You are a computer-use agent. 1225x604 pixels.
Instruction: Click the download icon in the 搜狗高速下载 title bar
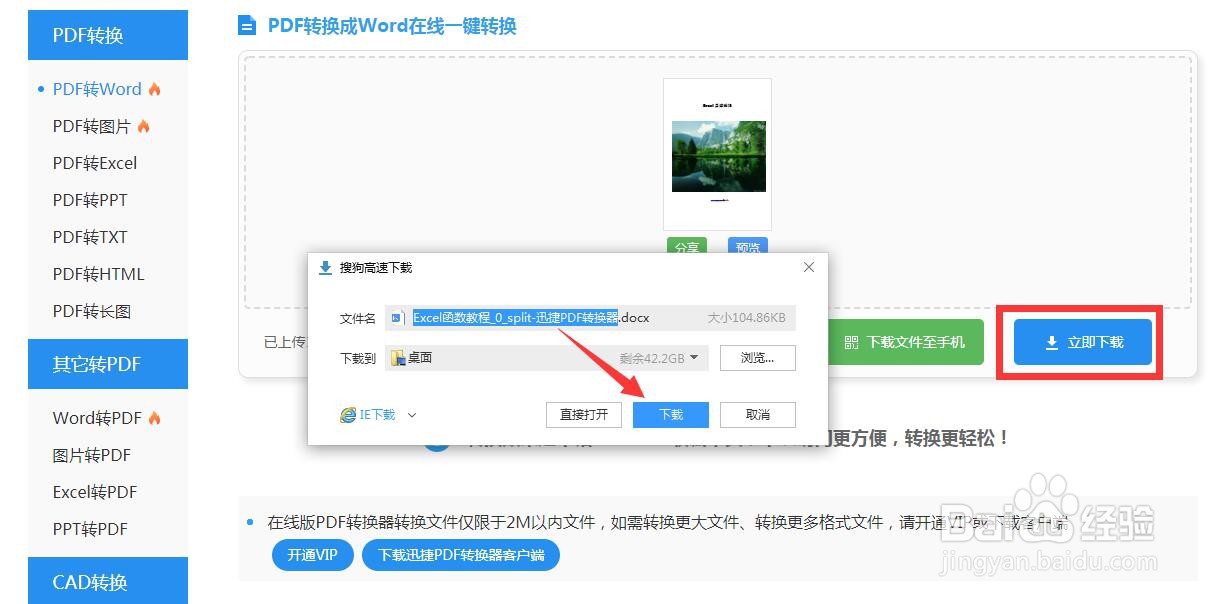tap(325, 267)
